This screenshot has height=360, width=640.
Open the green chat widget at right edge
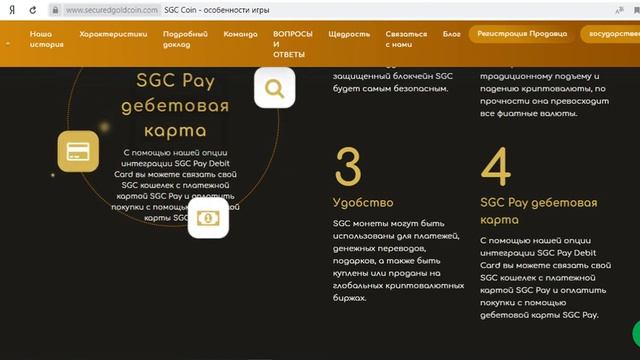[636, 334]
